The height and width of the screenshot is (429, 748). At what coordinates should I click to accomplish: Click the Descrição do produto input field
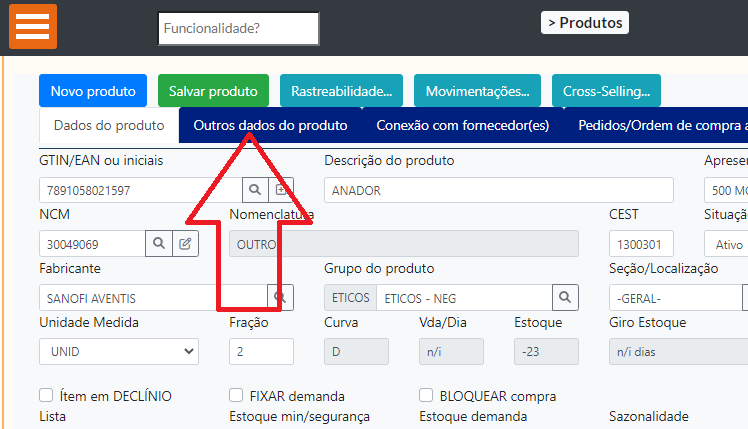pyautogui.click(x=498, y=190)
